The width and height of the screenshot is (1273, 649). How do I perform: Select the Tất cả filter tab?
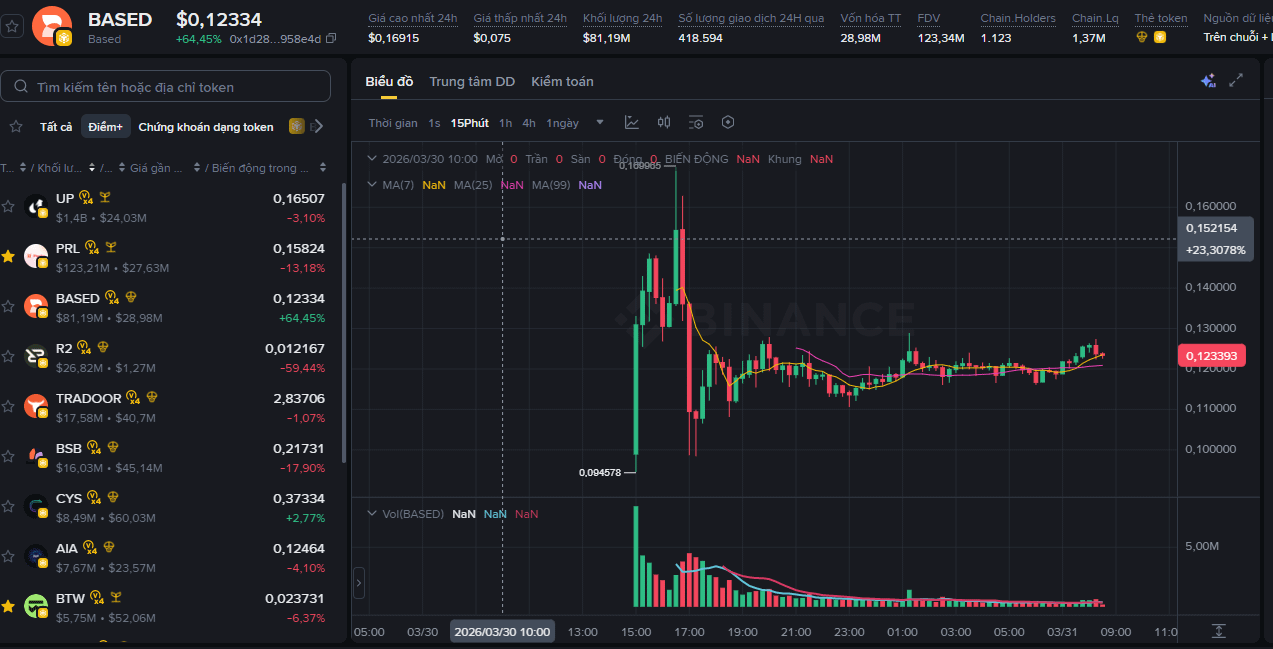click(x=56, y=127)
